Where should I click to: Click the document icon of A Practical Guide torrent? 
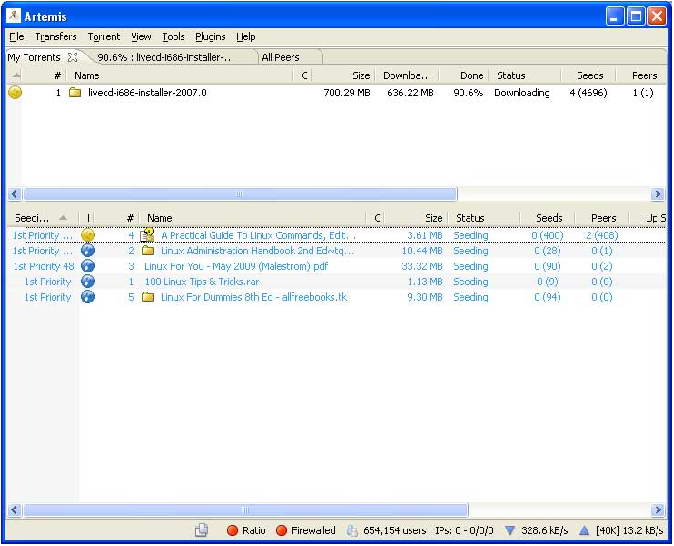(147, 235)
